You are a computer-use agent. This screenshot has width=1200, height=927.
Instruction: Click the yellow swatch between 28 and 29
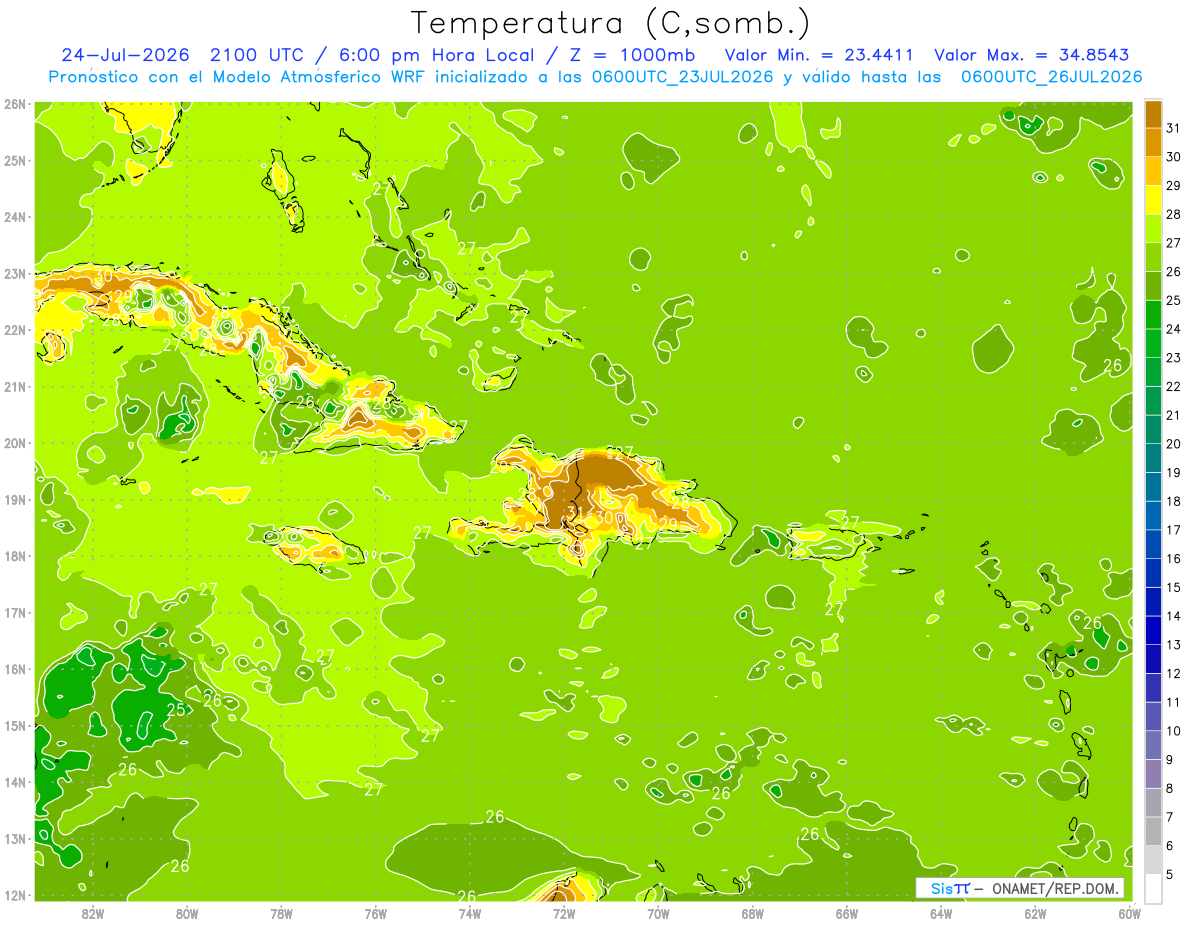(x=1153, y=200)
